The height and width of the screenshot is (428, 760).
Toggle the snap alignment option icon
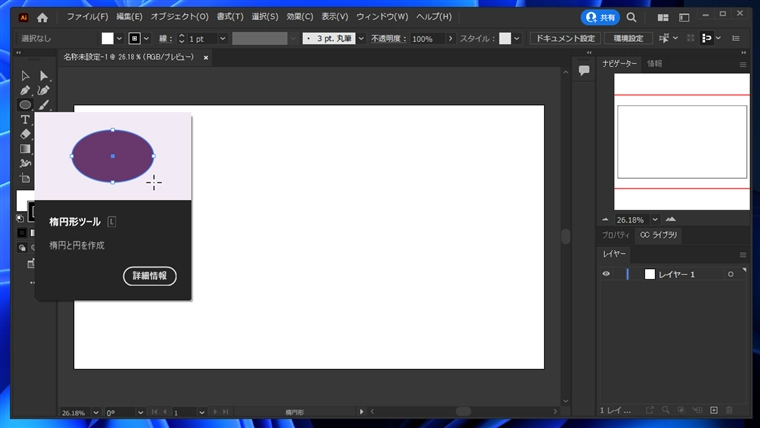point(707,38)
